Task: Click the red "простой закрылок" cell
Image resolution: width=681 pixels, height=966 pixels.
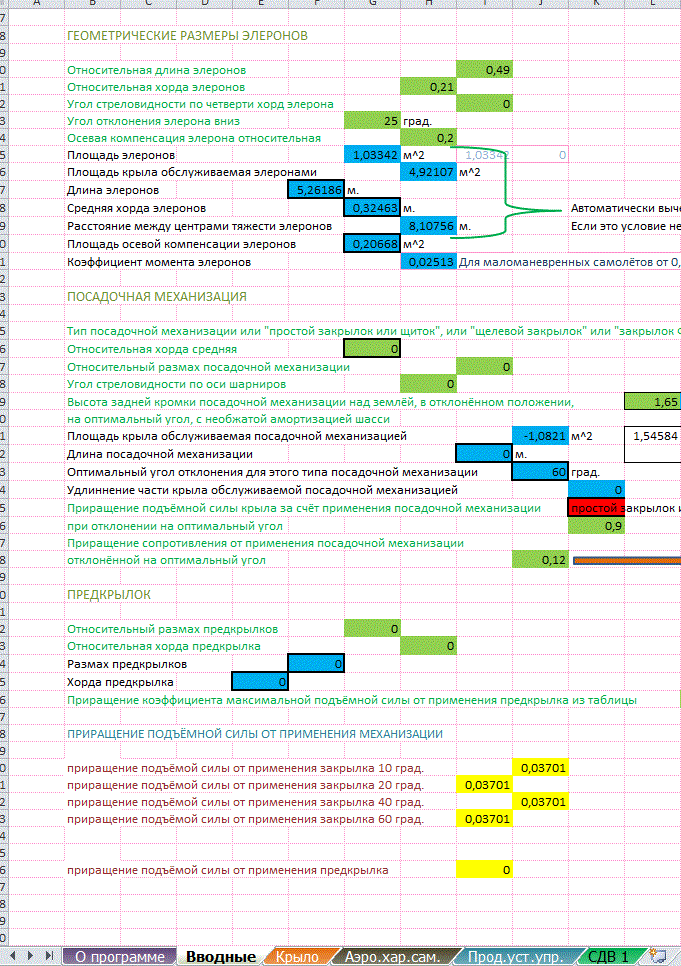Action: click(x=596, y=508)
